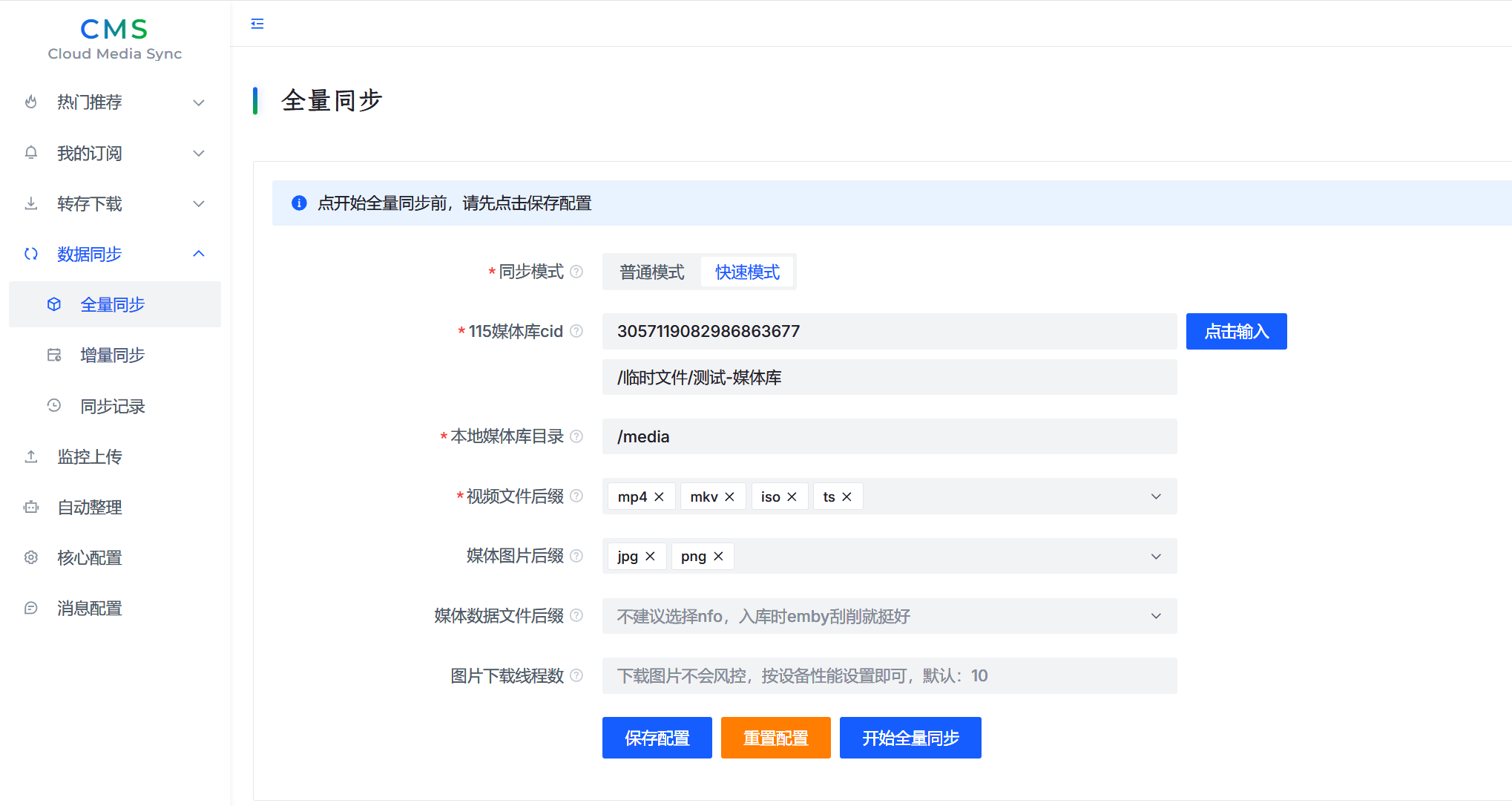Select the 全量同步 cube icon in sidebar

click(54, 304)
